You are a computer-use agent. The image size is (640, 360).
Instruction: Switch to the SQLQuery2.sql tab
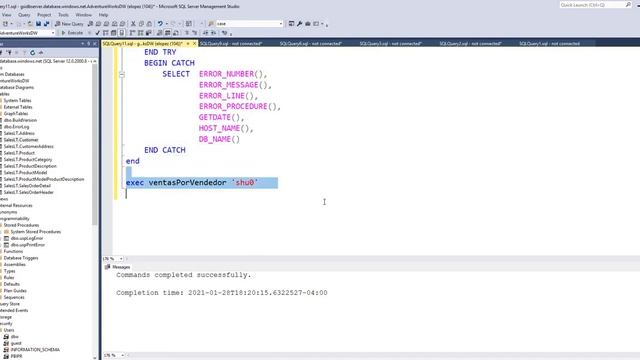[x=471, y=44]
